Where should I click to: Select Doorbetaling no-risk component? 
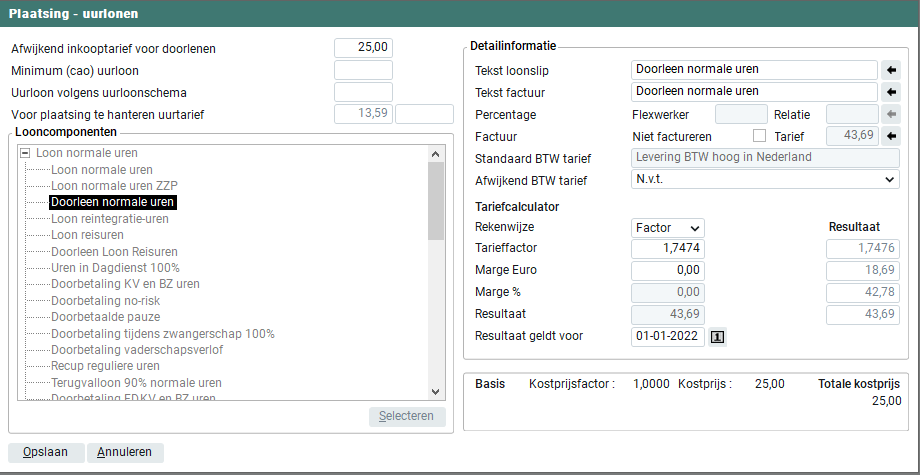click(x=105, y=300)
